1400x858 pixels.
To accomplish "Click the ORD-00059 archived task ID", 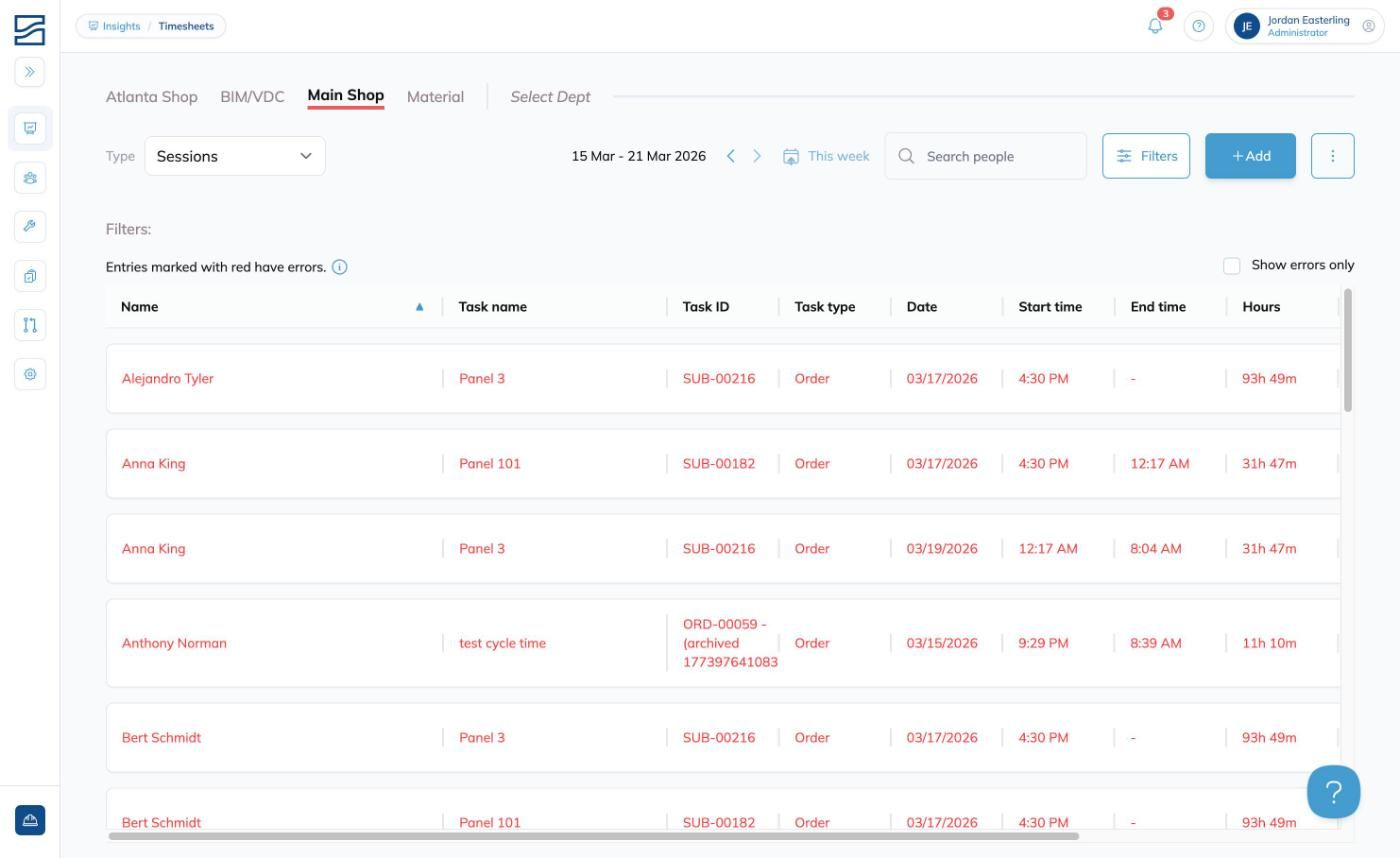I will [x=730, y=643].
